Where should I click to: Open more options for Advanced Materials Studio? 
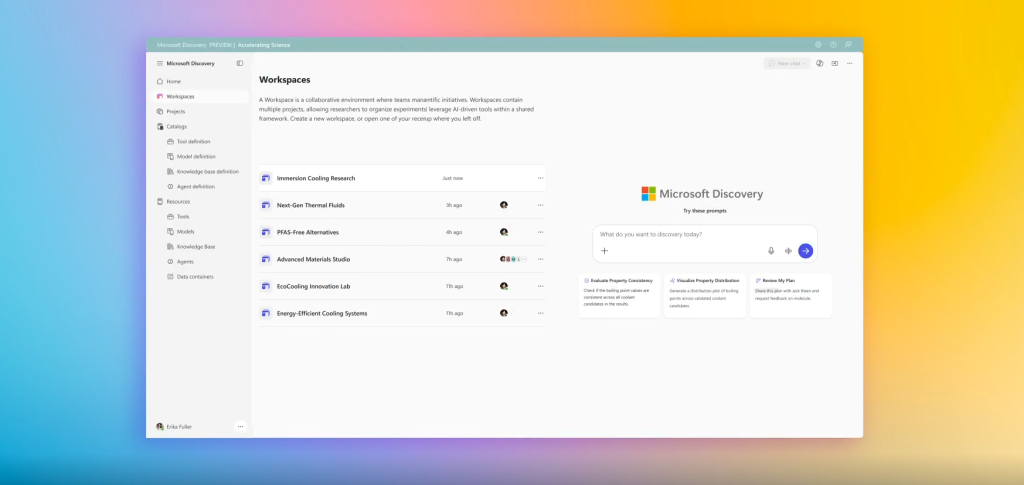[541, 259]
